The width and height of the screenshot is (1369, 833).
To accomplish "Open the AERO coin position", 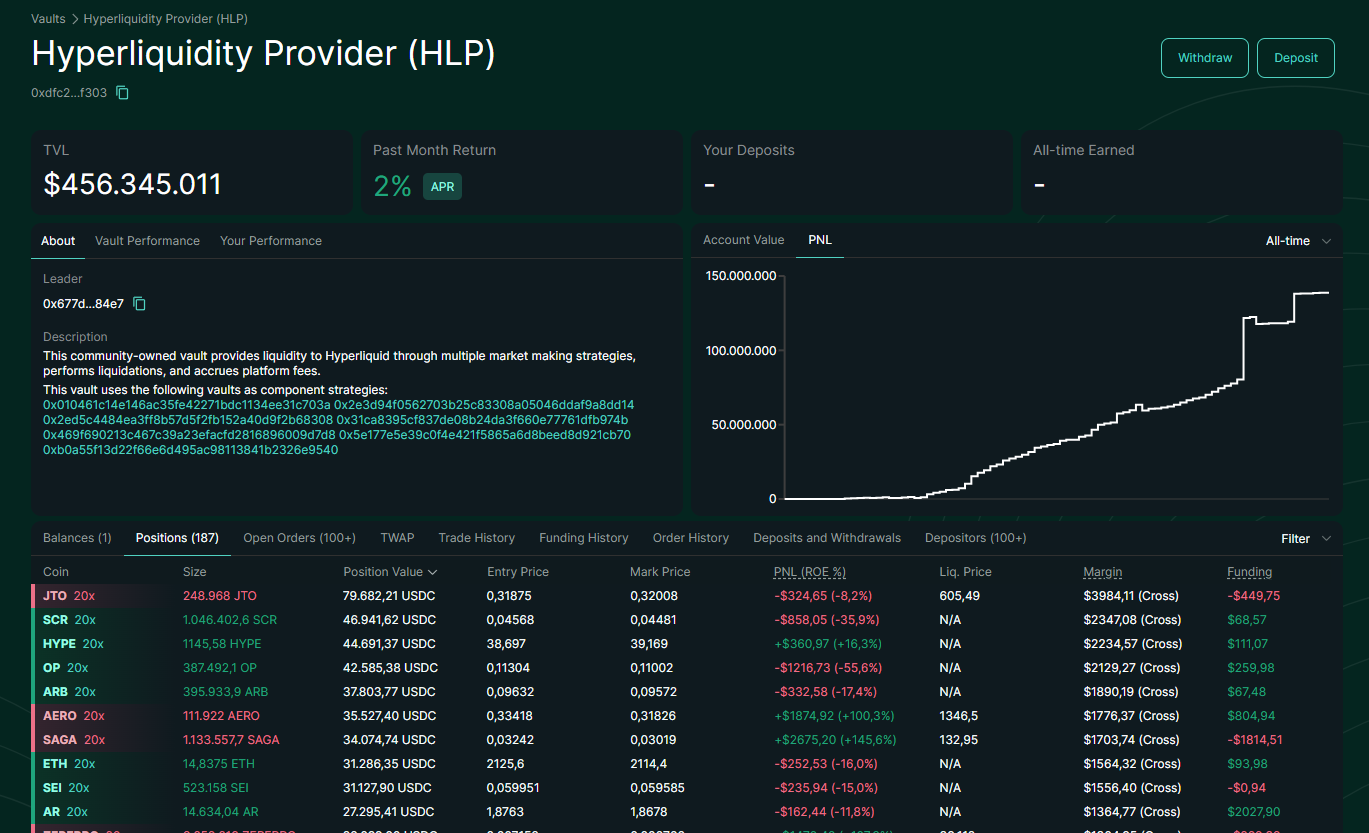I will click(60, 716).
